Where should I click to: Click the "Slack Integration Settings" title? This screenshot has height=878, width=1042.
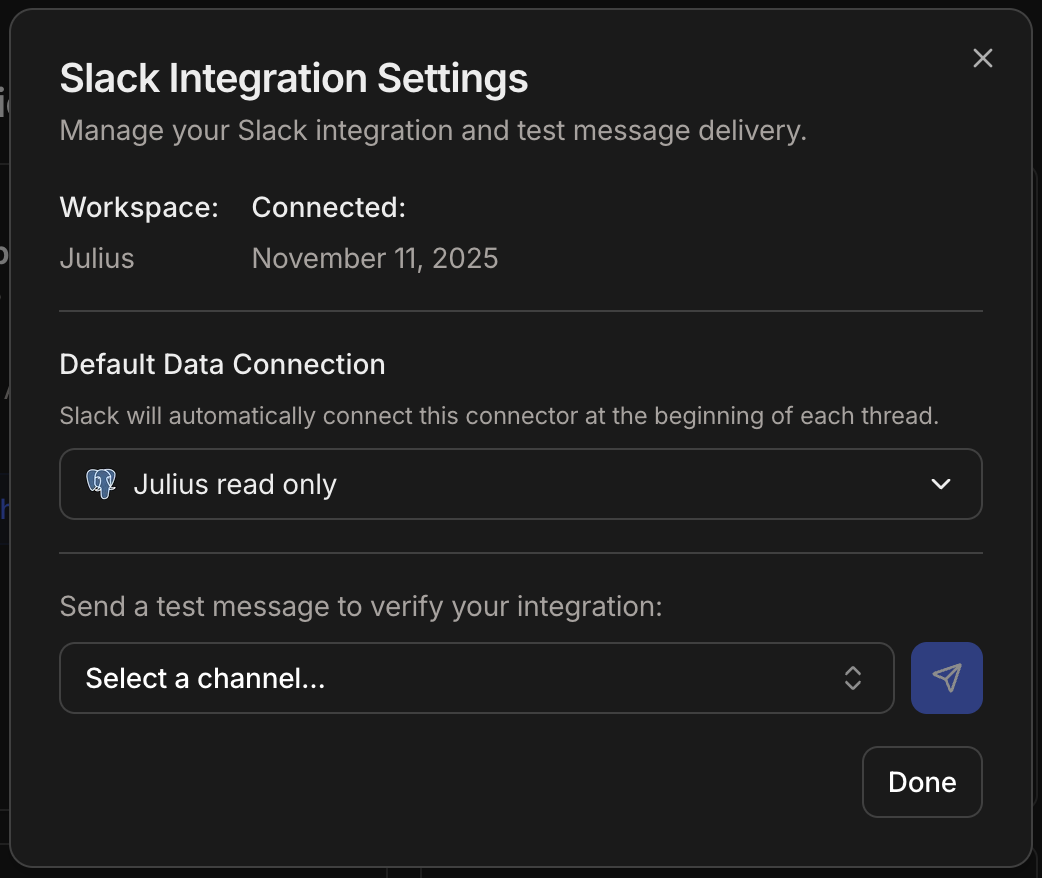(293, 78)
